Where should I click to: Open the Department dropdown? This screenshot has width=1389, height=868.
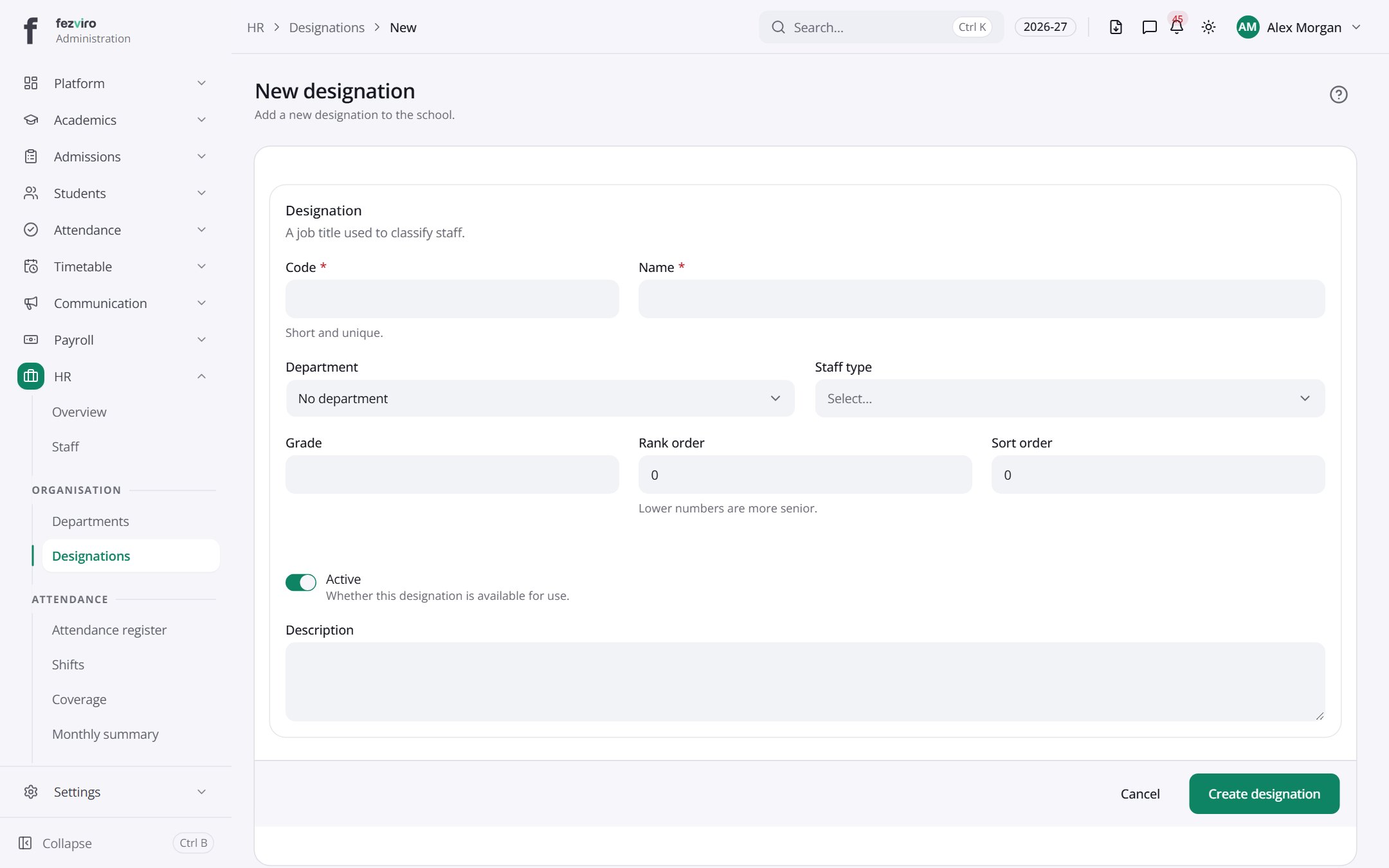pyautogui.click(x=540, y=399)
